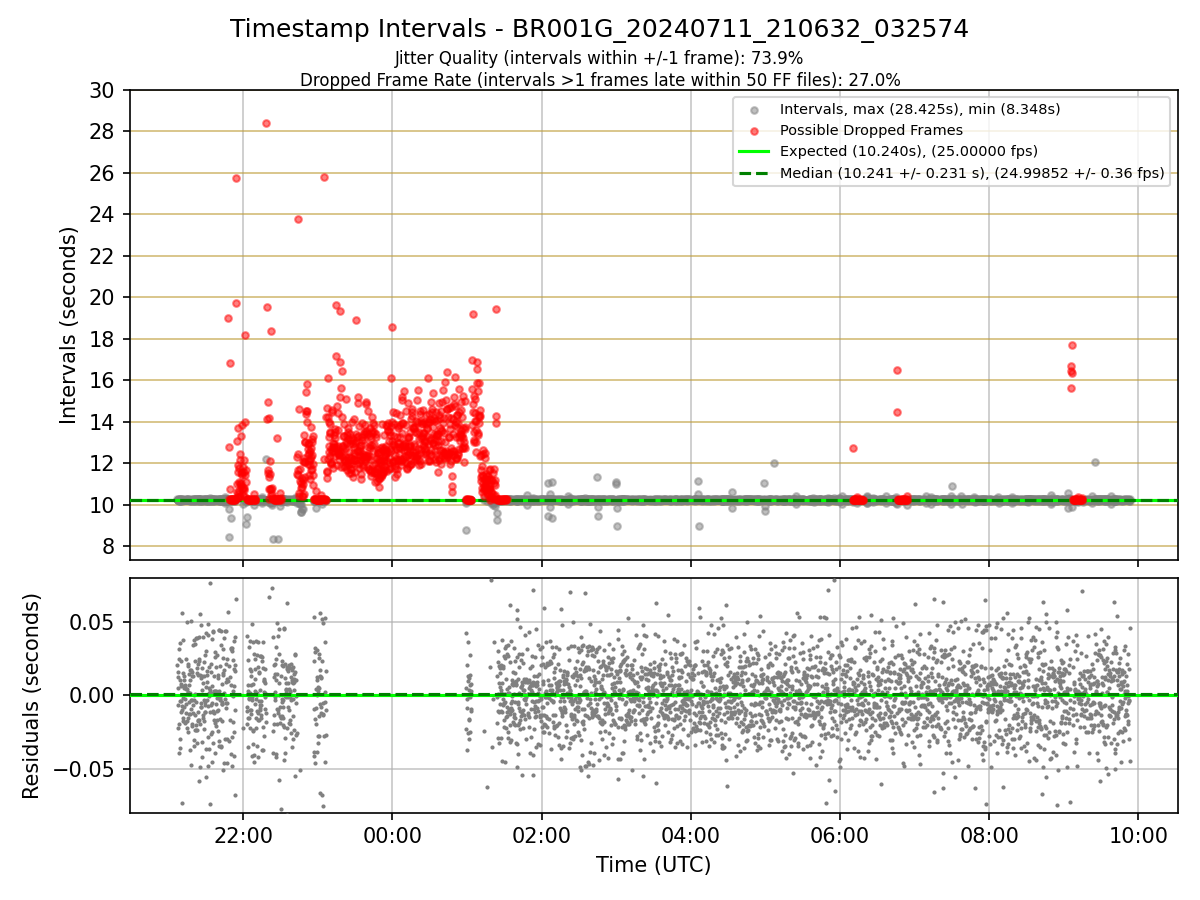
Task: Click the 'Possible Dropped Frames' legend entry
Action: (x=871, y=130)
